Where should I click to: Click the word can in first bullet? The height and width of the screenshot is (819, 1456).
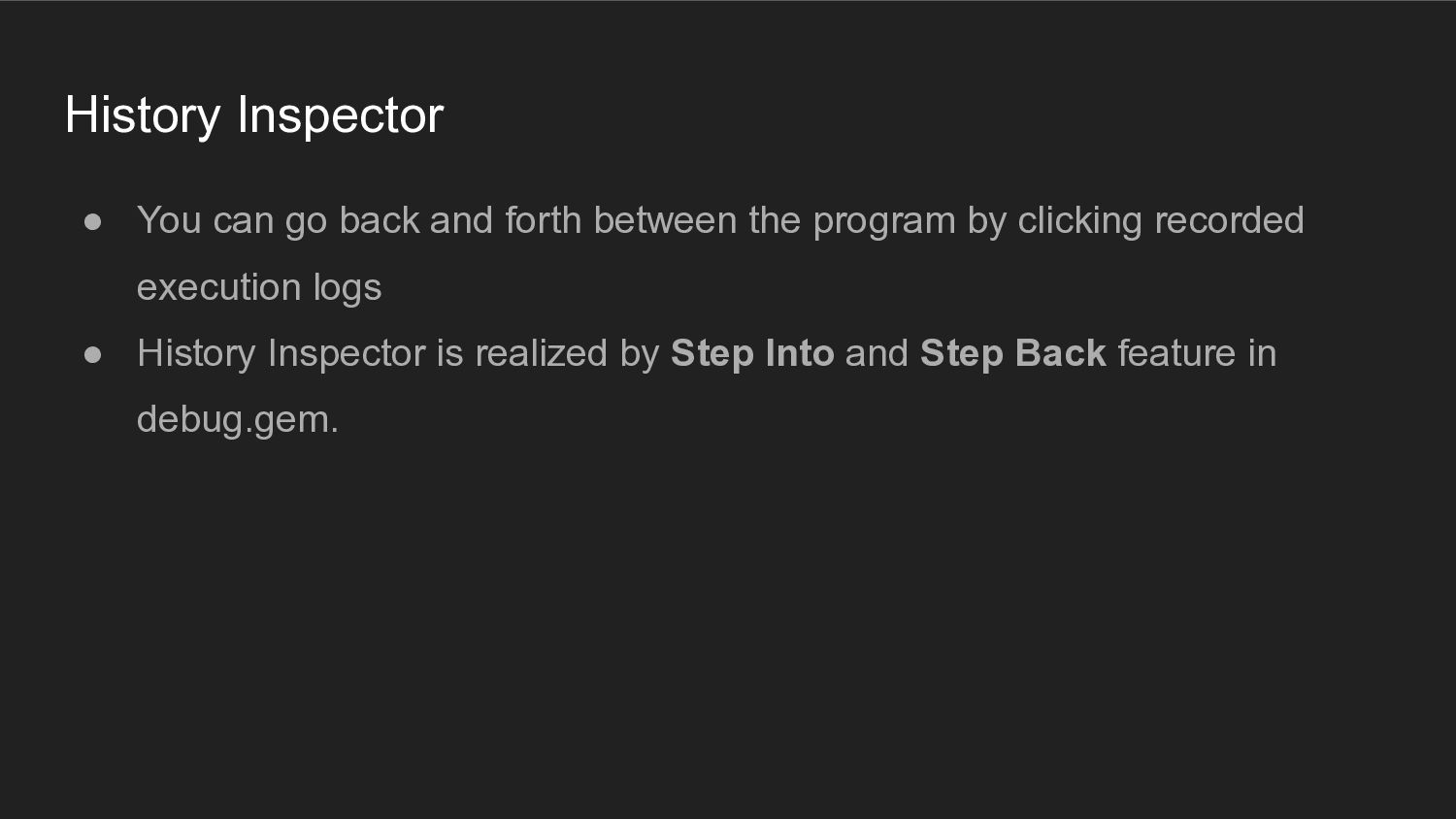244,221
